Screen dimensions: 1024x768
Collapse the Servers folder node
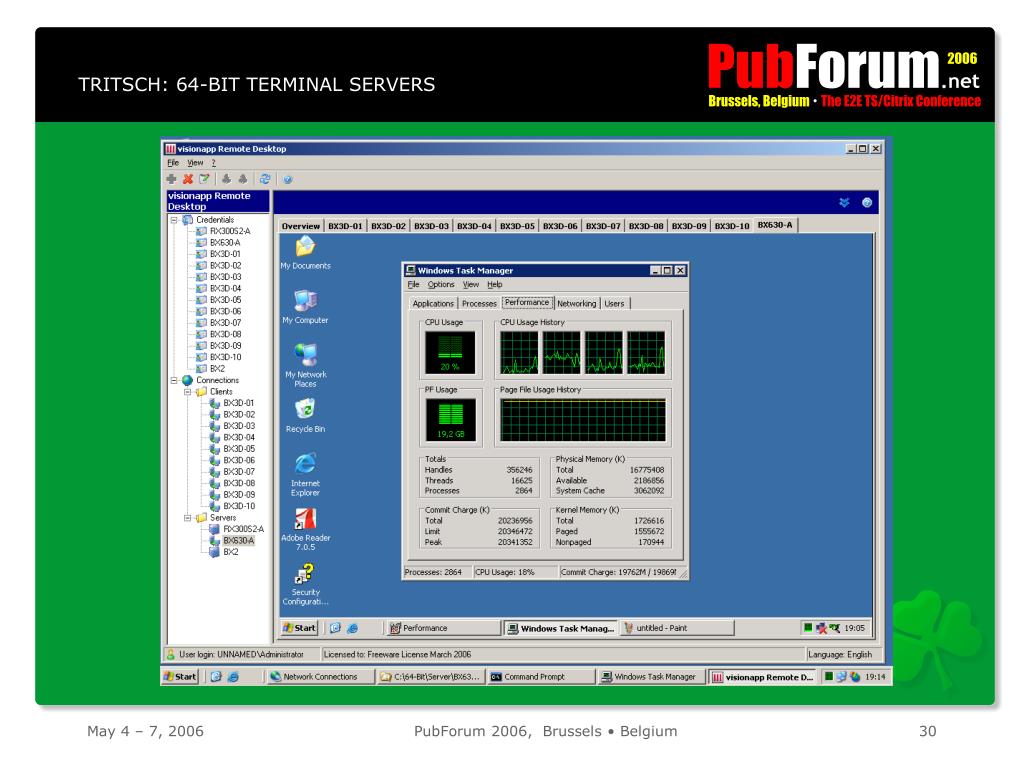(187, 518)
